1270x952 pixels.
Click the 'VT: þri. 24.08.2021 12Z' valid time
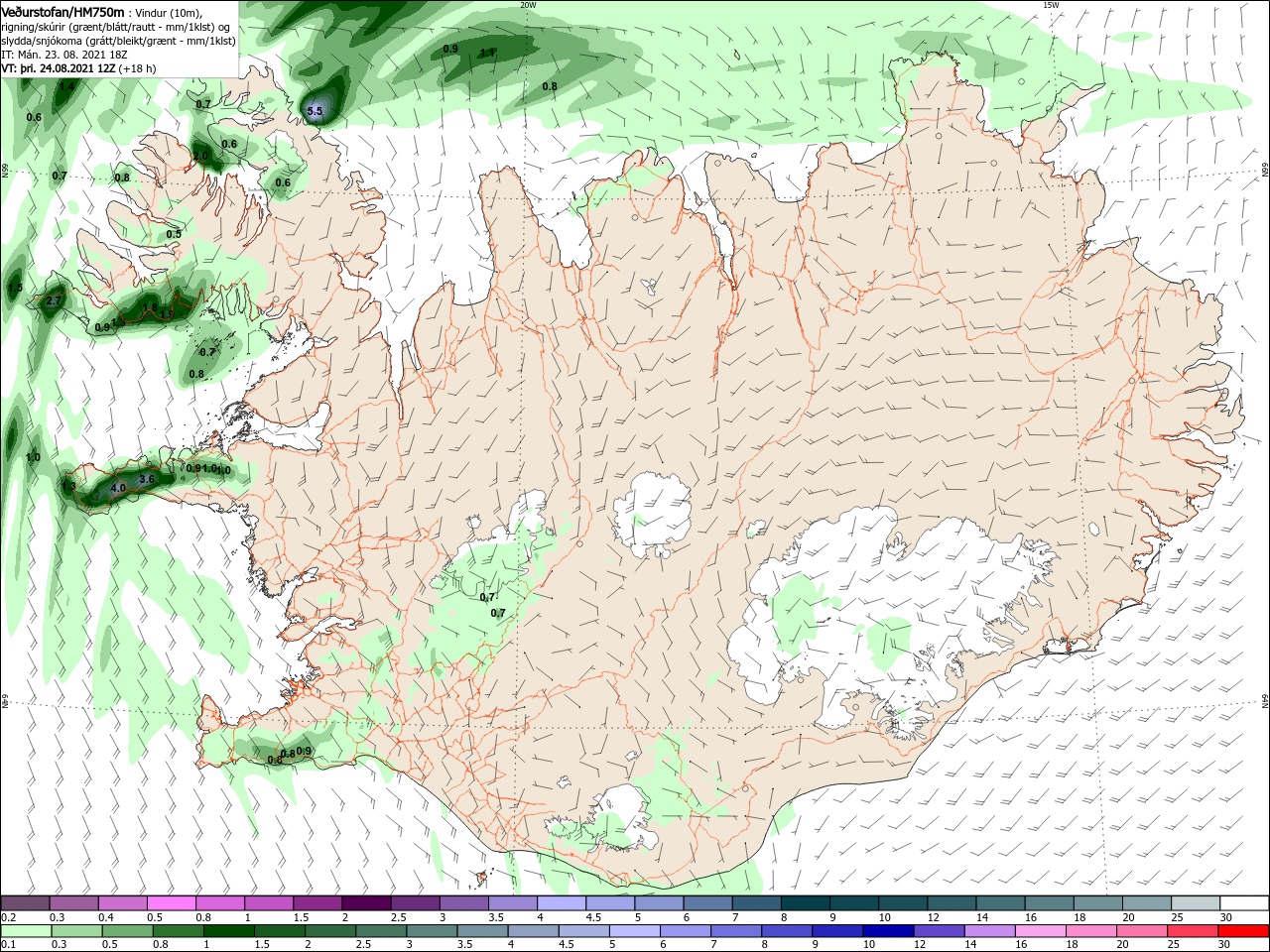coord(60,68)
